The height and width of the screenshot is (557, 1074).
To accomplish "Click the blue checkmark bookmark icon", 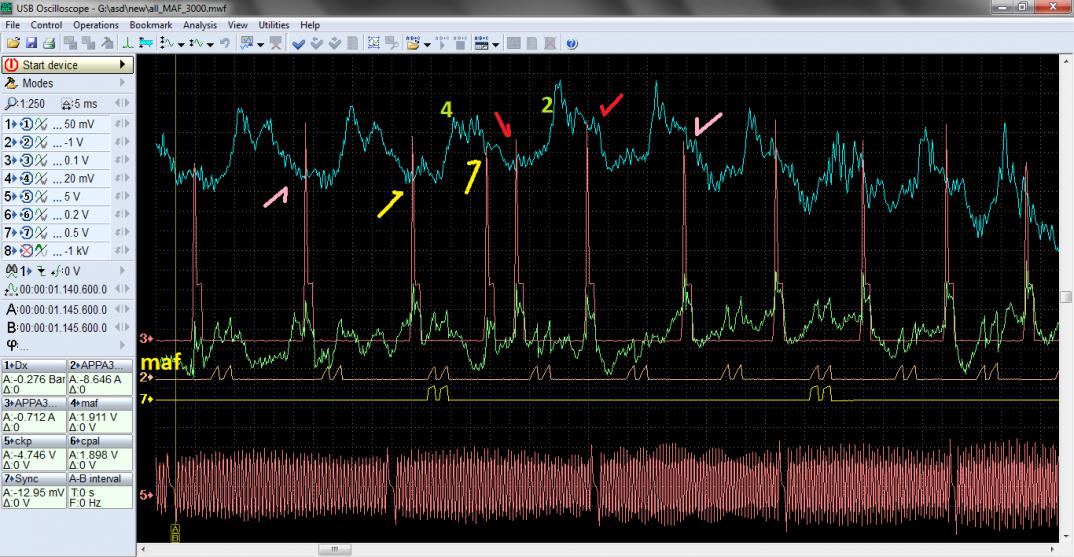I will pos(299,43).
